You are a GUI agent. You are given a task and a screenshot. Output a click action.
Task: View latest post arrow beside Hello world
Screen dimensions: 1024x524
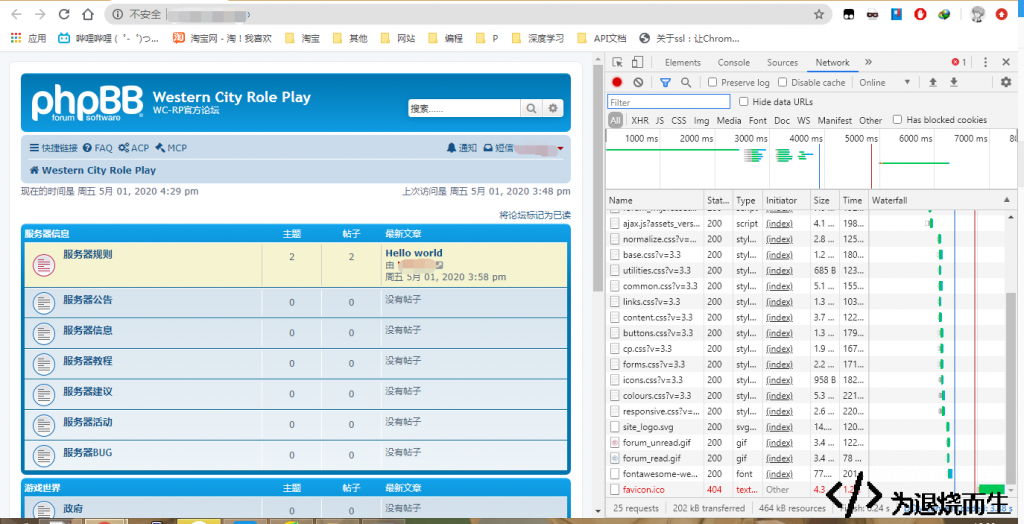[440, 265]
